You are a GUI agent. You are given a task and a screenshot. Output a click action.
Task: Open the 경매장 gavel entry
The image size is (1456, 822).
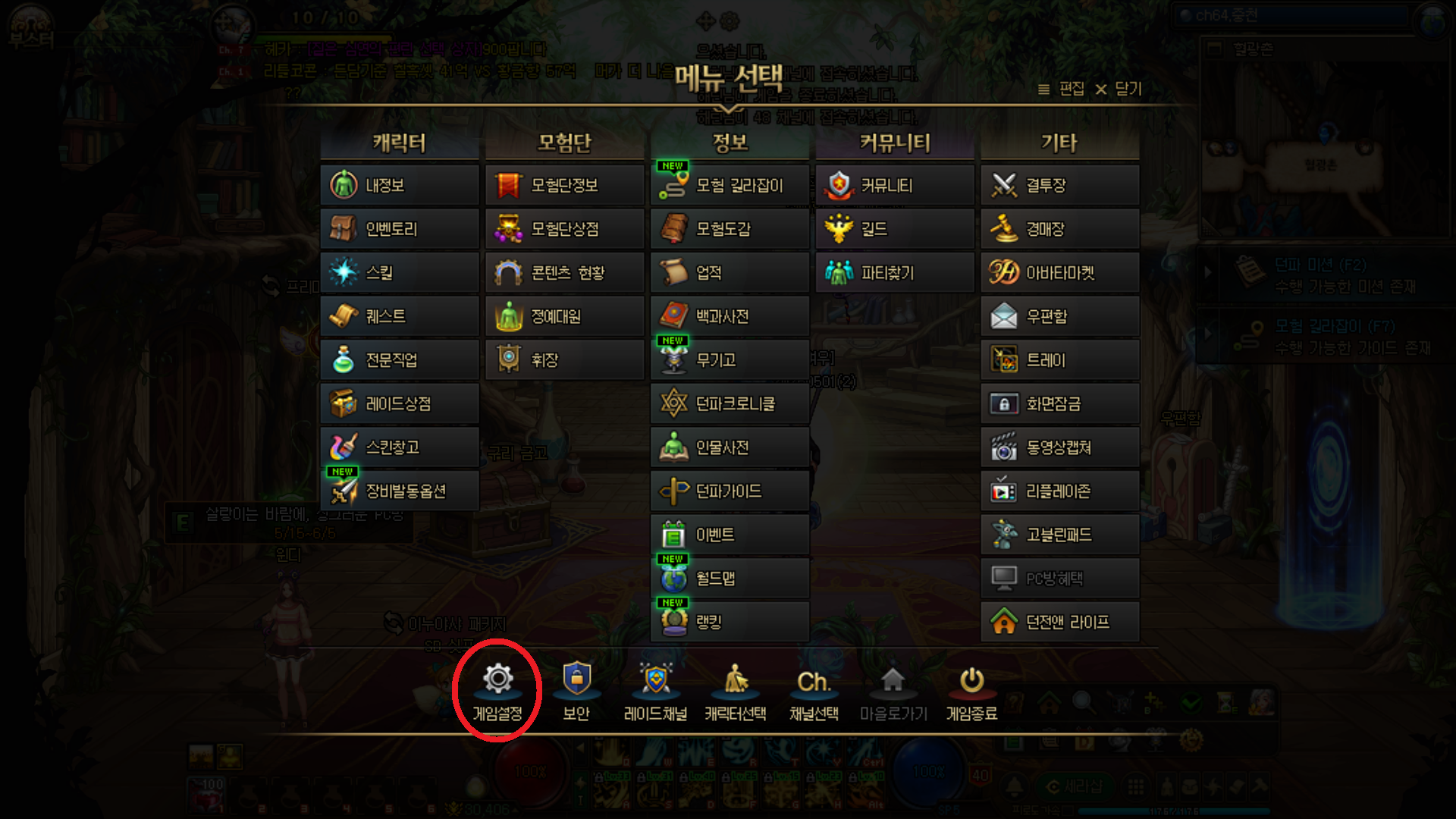click(1059, 229)
